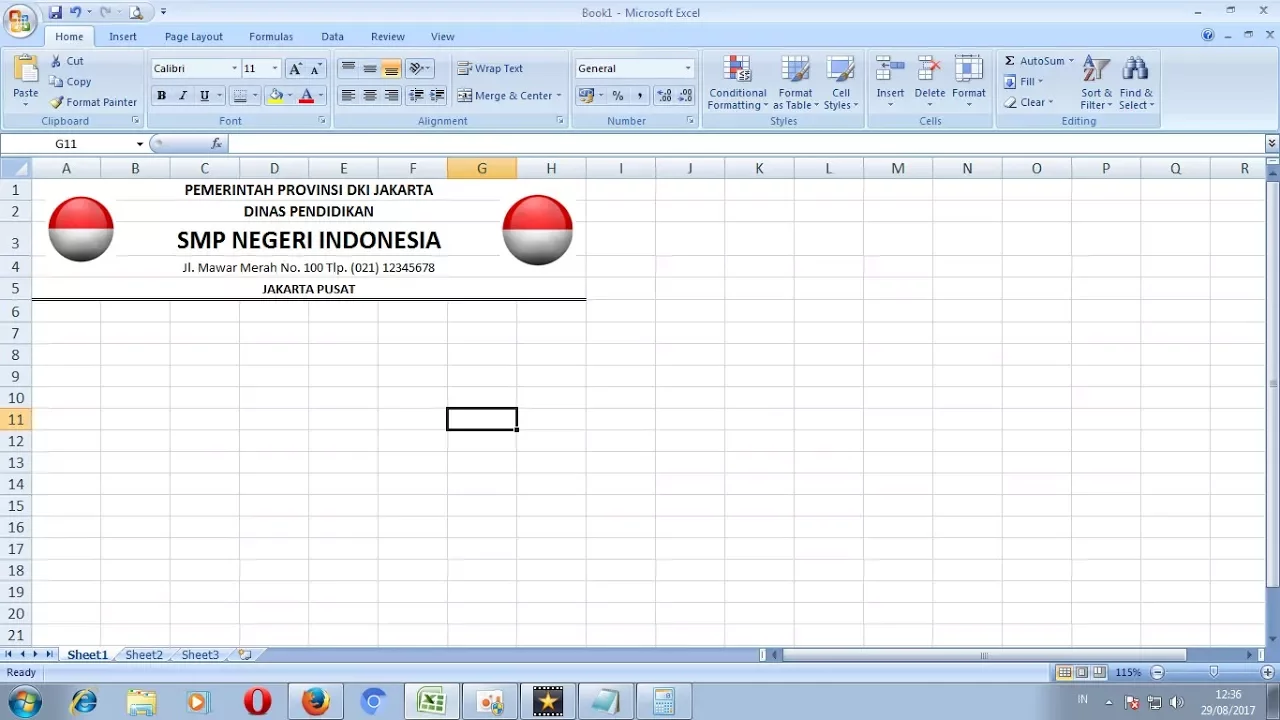
Task: Switch to the Formulas tab
Action: (271, 37)
